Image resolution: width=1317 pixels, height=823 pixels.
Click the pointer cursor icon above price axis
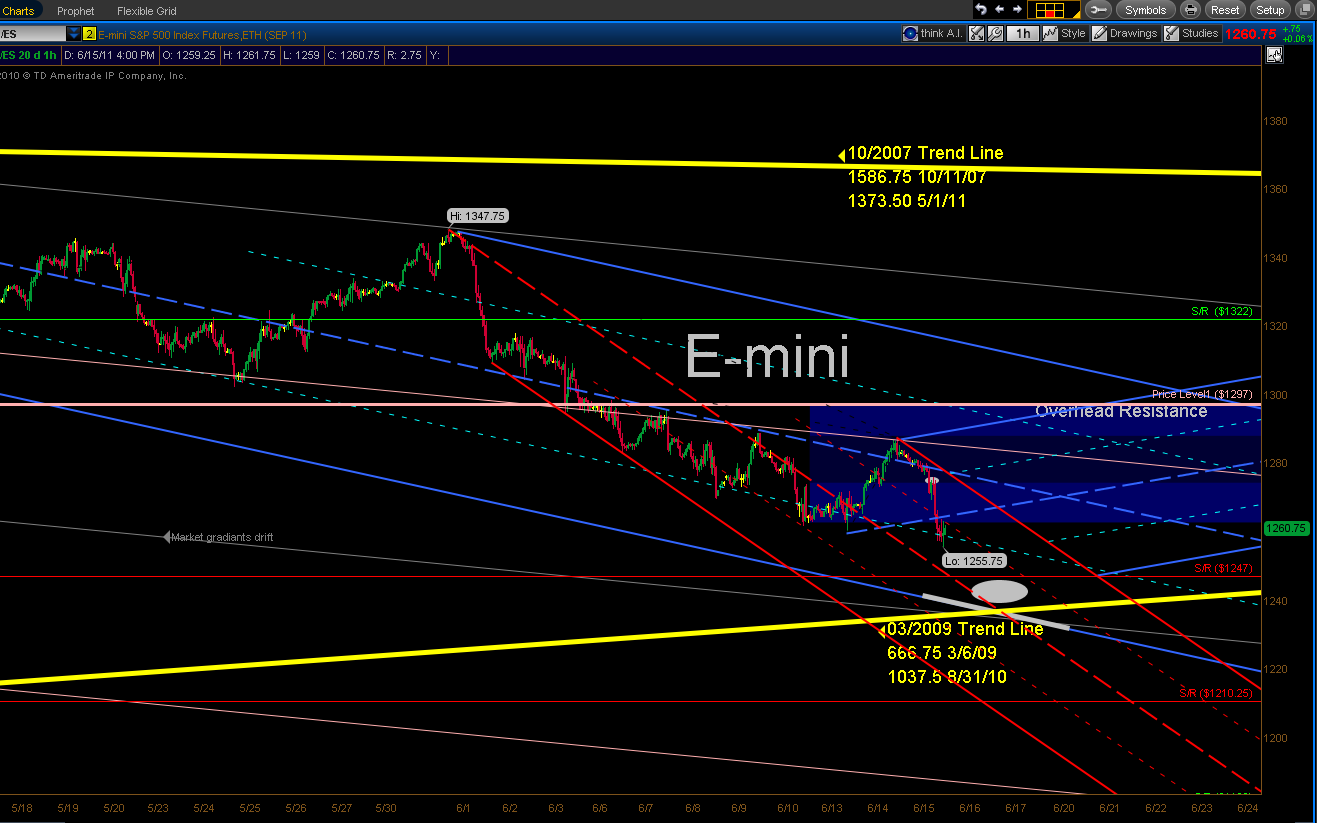pyautogui.click(x=1274, y=56)
